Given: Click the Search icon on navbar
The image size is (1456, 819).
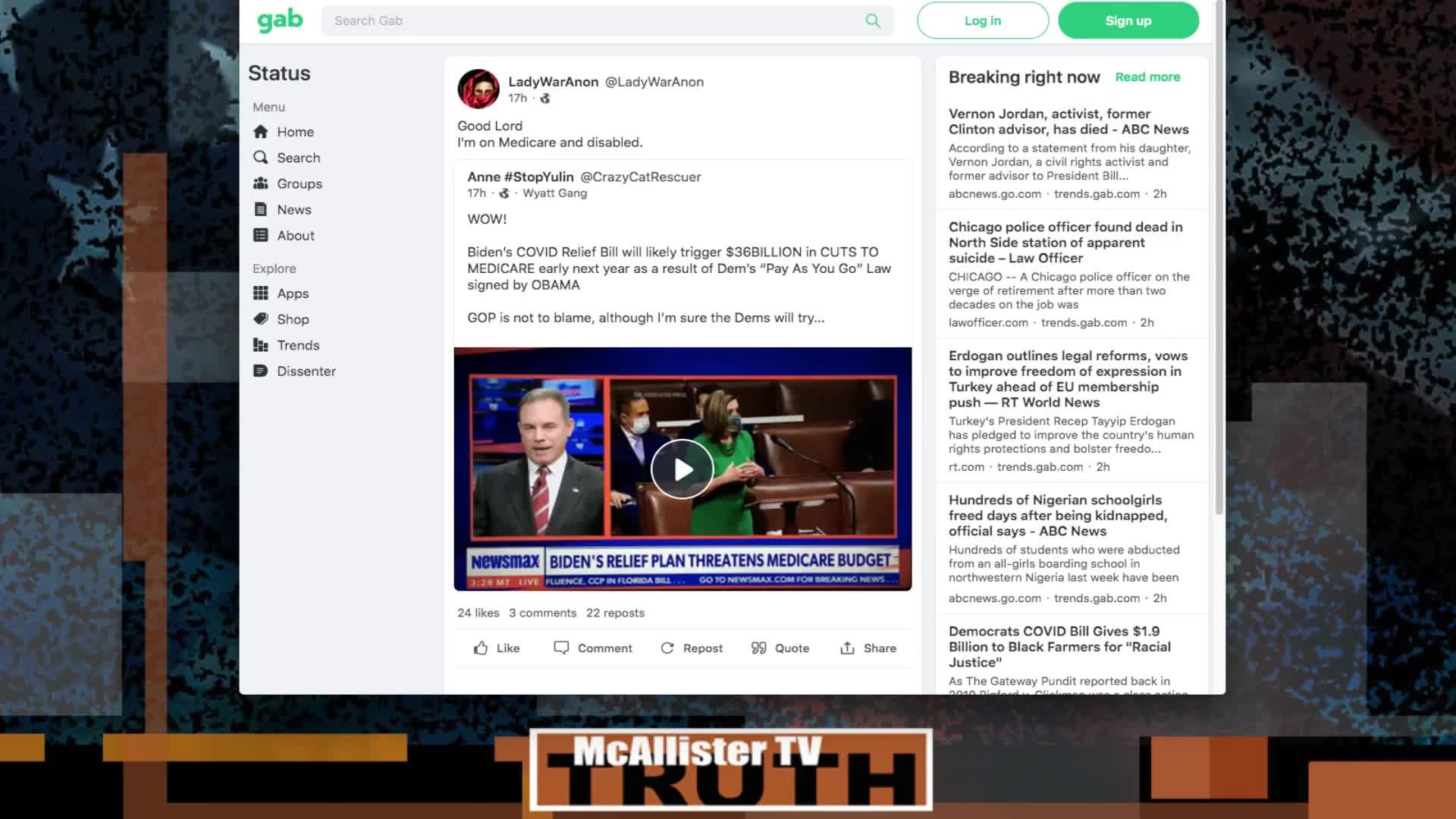Looking at the screenshot, I should click(873, 20).
